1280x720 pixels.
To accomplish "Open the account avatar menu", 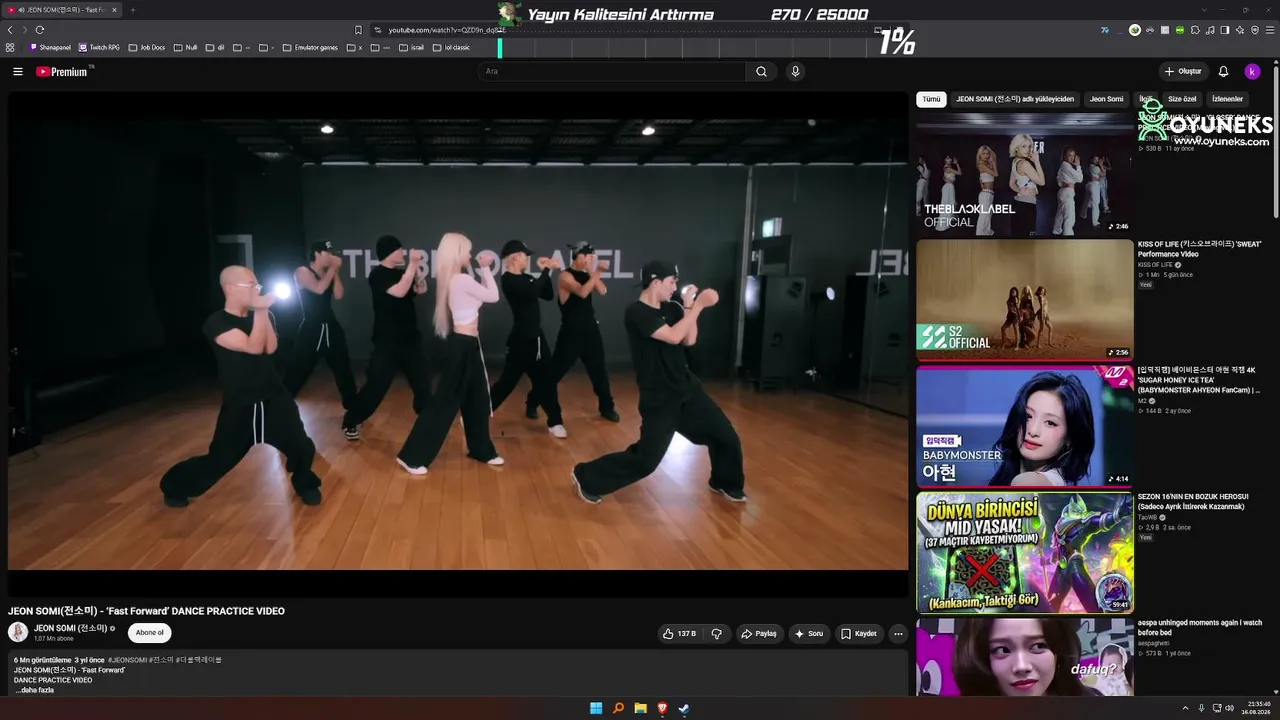I will pos(1252,71).
